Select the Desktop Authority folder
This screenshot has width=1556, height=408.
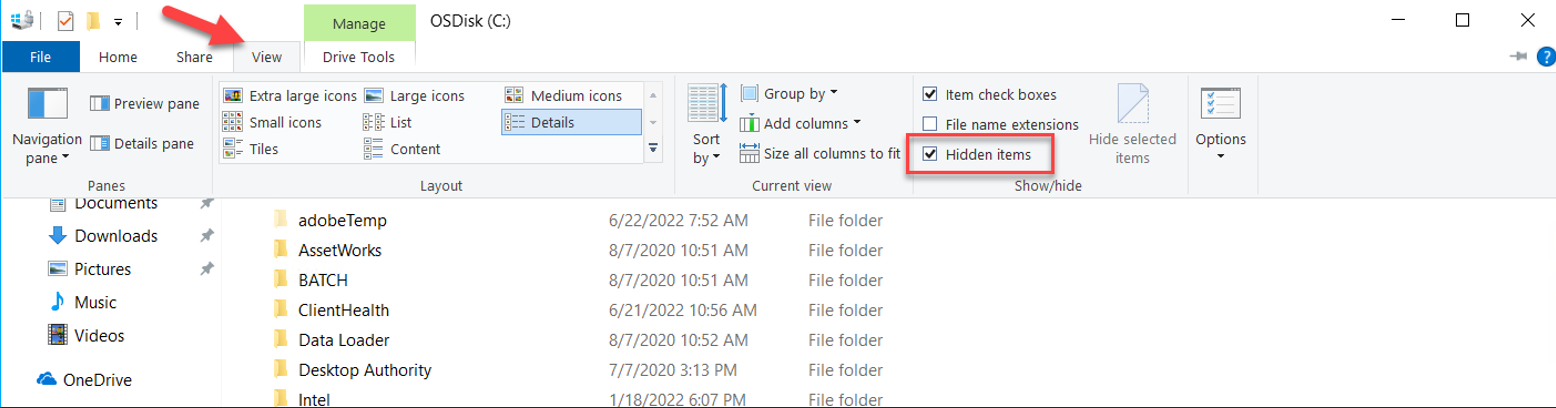[x=364, y=370]
